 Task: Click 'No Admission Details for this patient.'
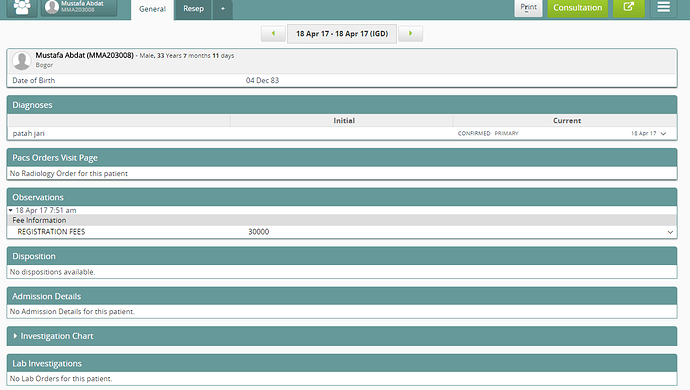(x=72, y=312)
